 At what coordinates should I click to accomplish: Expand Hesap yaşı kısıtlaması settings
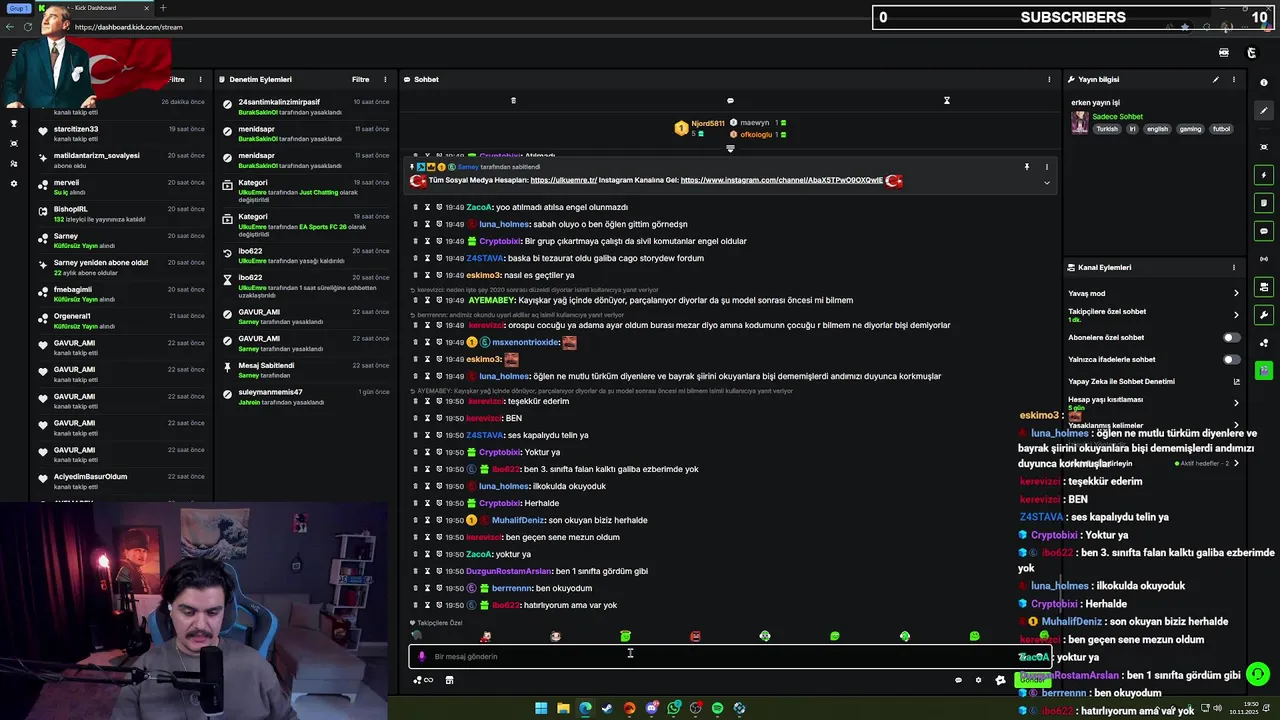coord(1236,403)
